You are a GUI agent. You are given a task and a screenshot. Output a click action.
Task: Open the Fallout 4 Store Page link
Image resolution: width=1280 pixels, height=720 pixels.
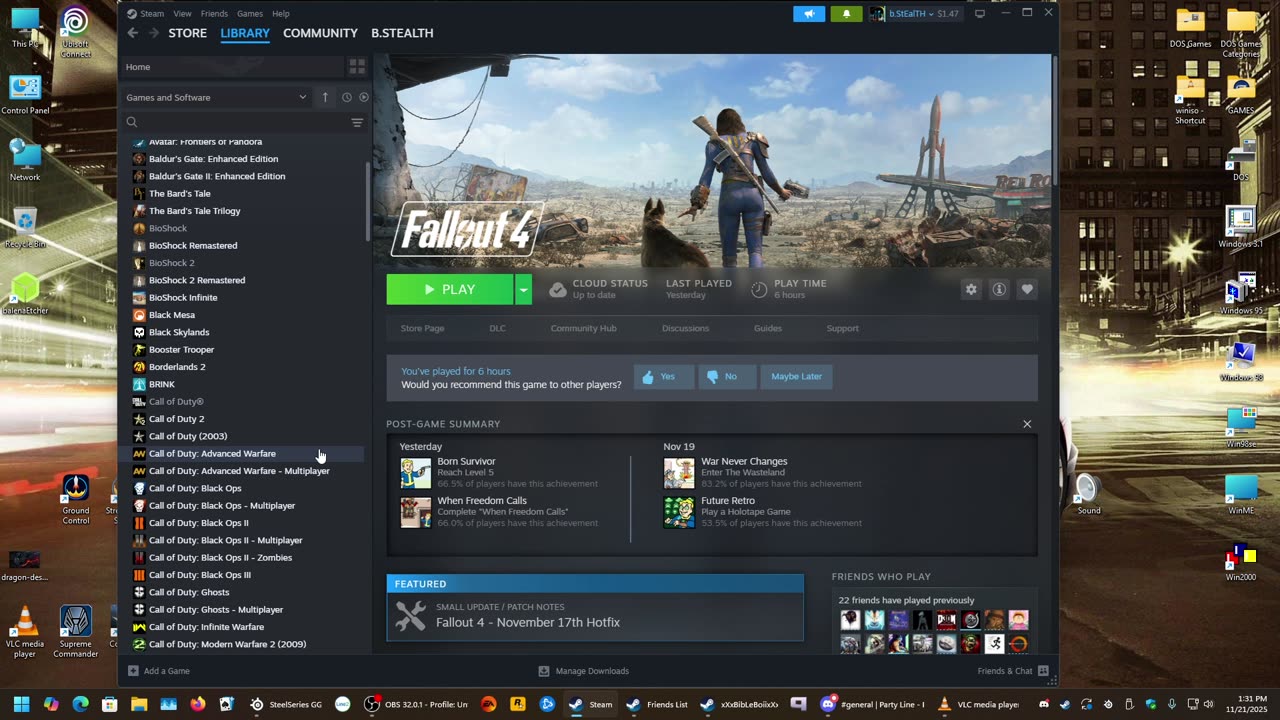[x=422, y=328]
